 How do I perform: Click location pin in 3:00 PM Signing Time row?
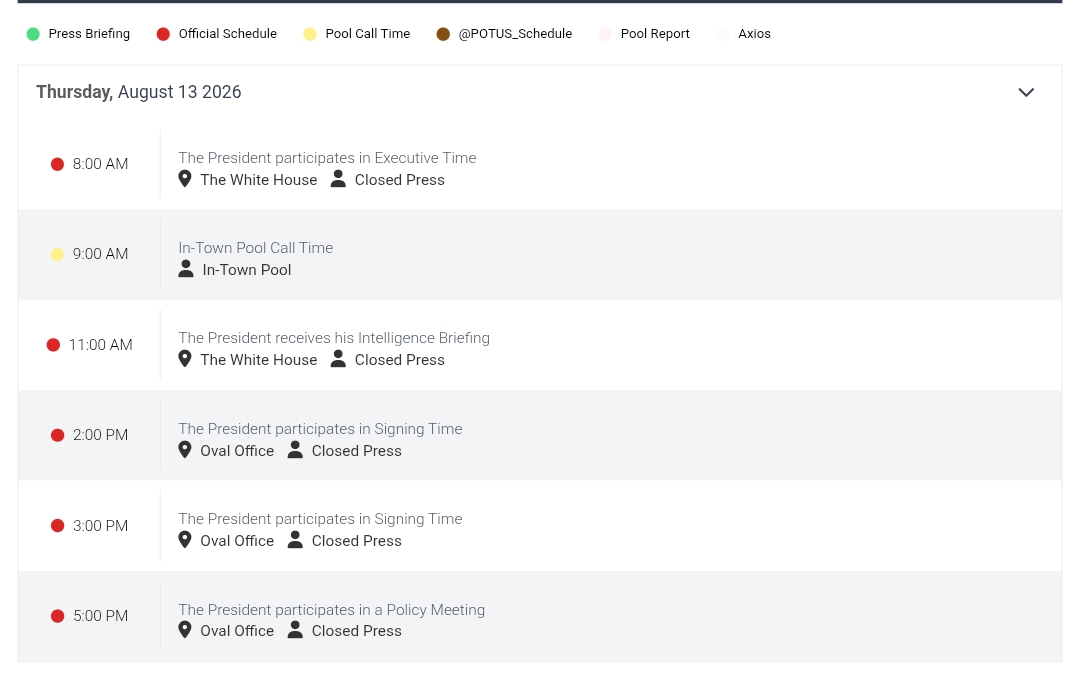coord(185,540)
